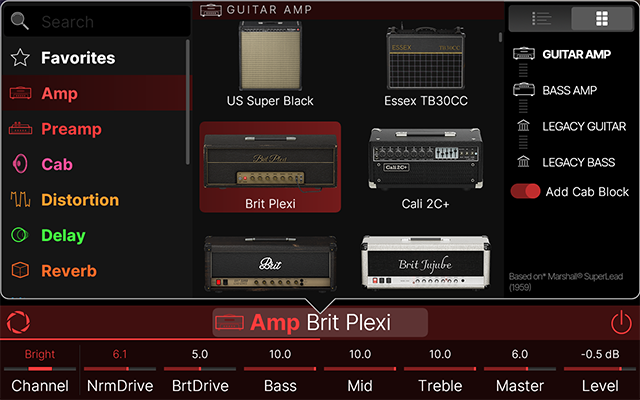Click the Level value -0.5 dB
The width and height of the screenshot is (640, 400).
tap(600, 354)
